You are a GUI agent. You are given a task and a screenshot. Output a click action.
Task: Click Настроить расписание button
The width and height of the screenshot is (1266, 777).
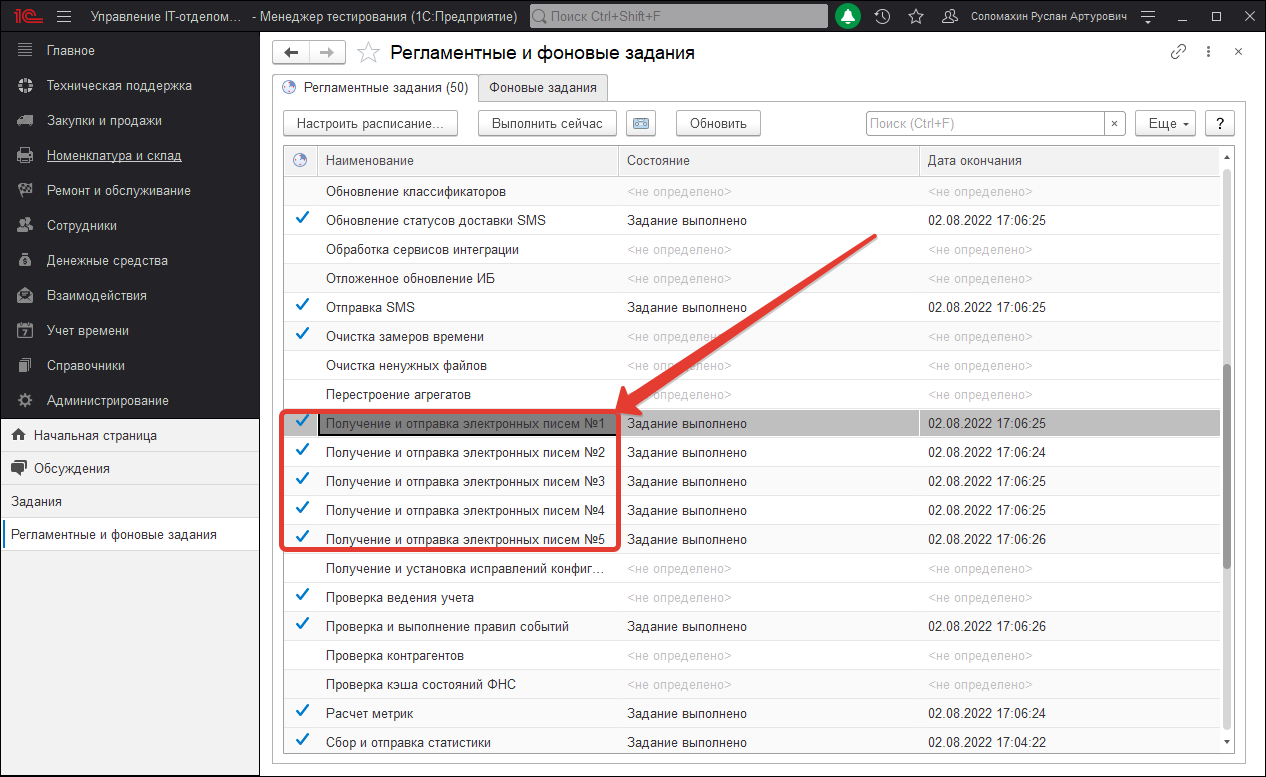[x=370, y=123]
